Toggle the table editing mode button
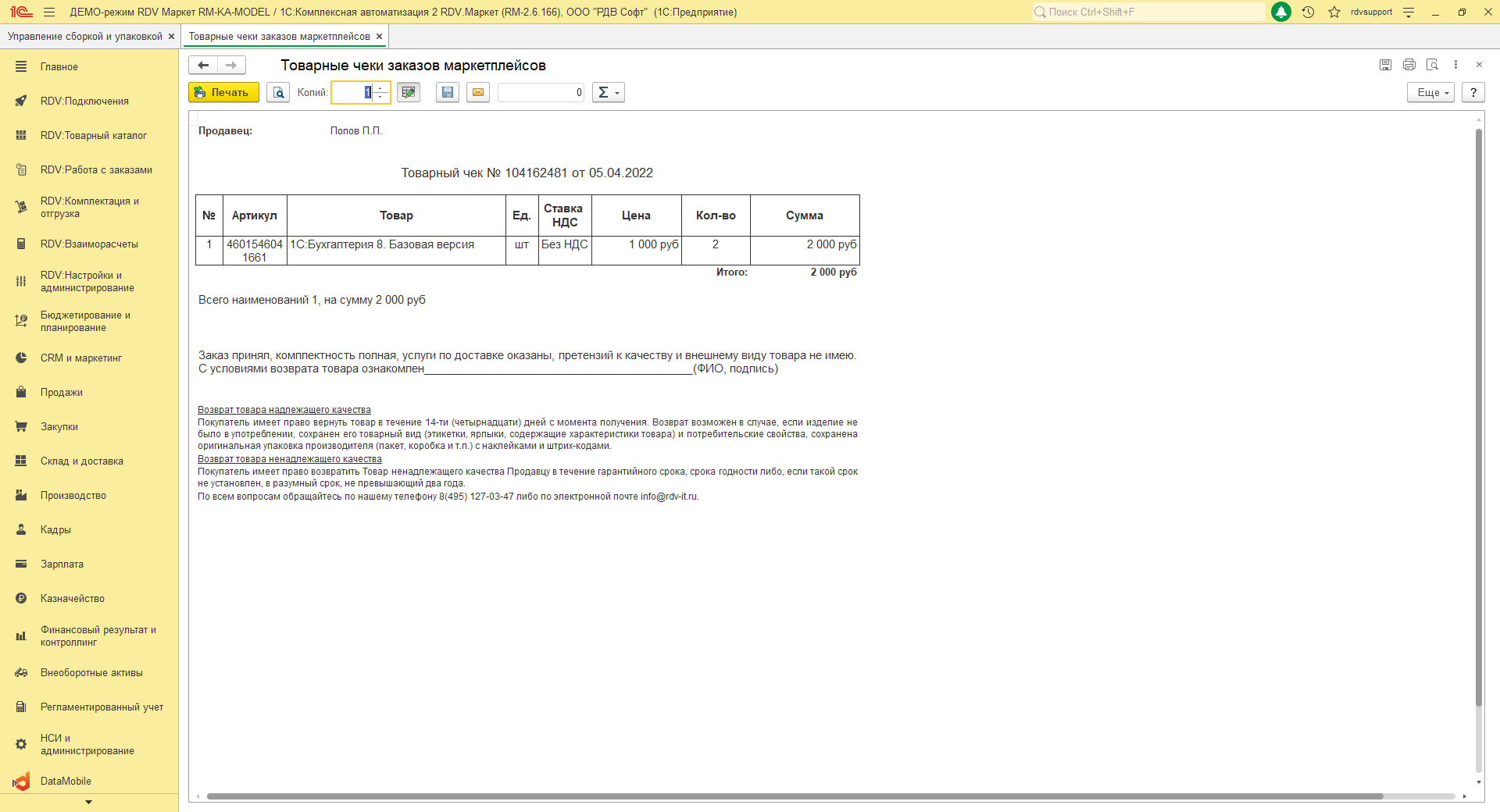This screenshot has height=812, width=1500. [x=408, y=92]
